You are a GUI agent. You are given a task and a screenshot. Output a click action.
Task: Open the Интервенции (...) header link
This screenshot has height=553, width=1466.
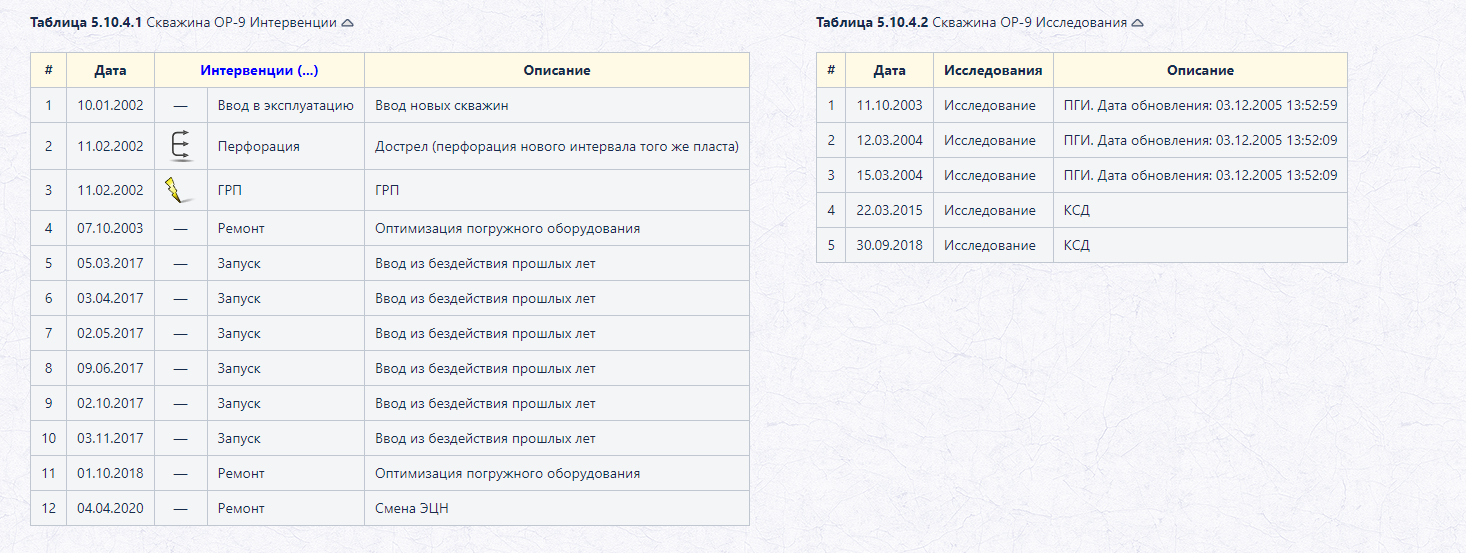coord(259,70)
